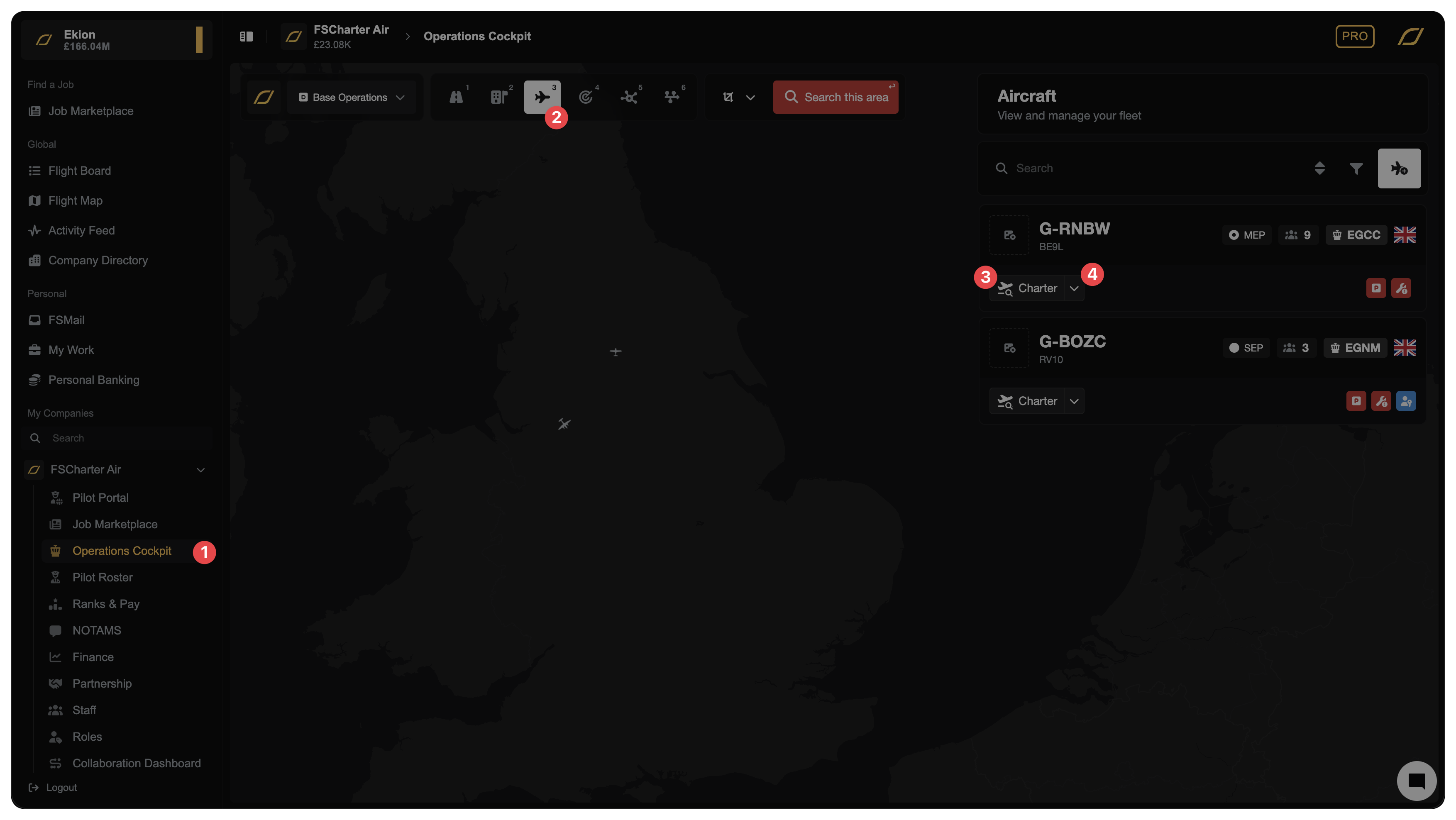Image resolution: width=1456 pixels, height=820 pixels.
Task: Select the aircraft toolbar icon
Action: click(542, 97)
